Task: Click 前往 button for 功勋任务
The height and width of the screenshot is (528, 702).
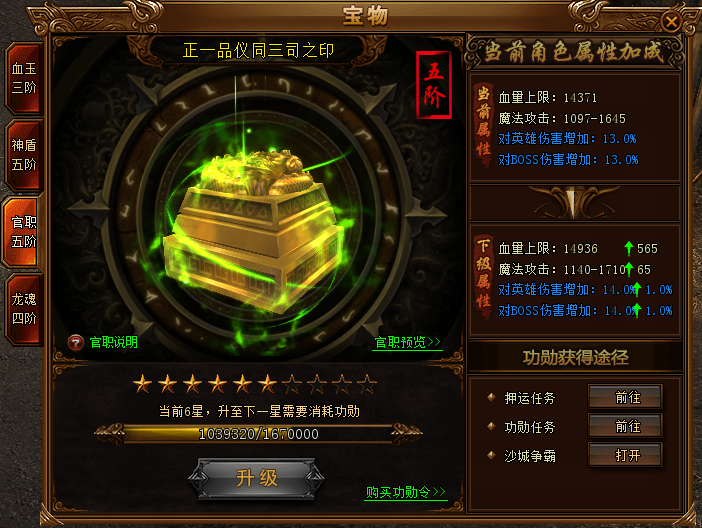Action: [x=625, y=426]
